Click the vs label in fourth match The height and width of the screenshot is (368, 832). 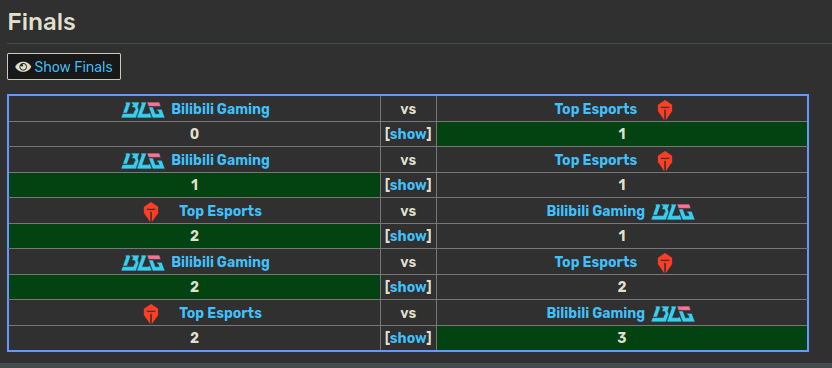(408, 262)
